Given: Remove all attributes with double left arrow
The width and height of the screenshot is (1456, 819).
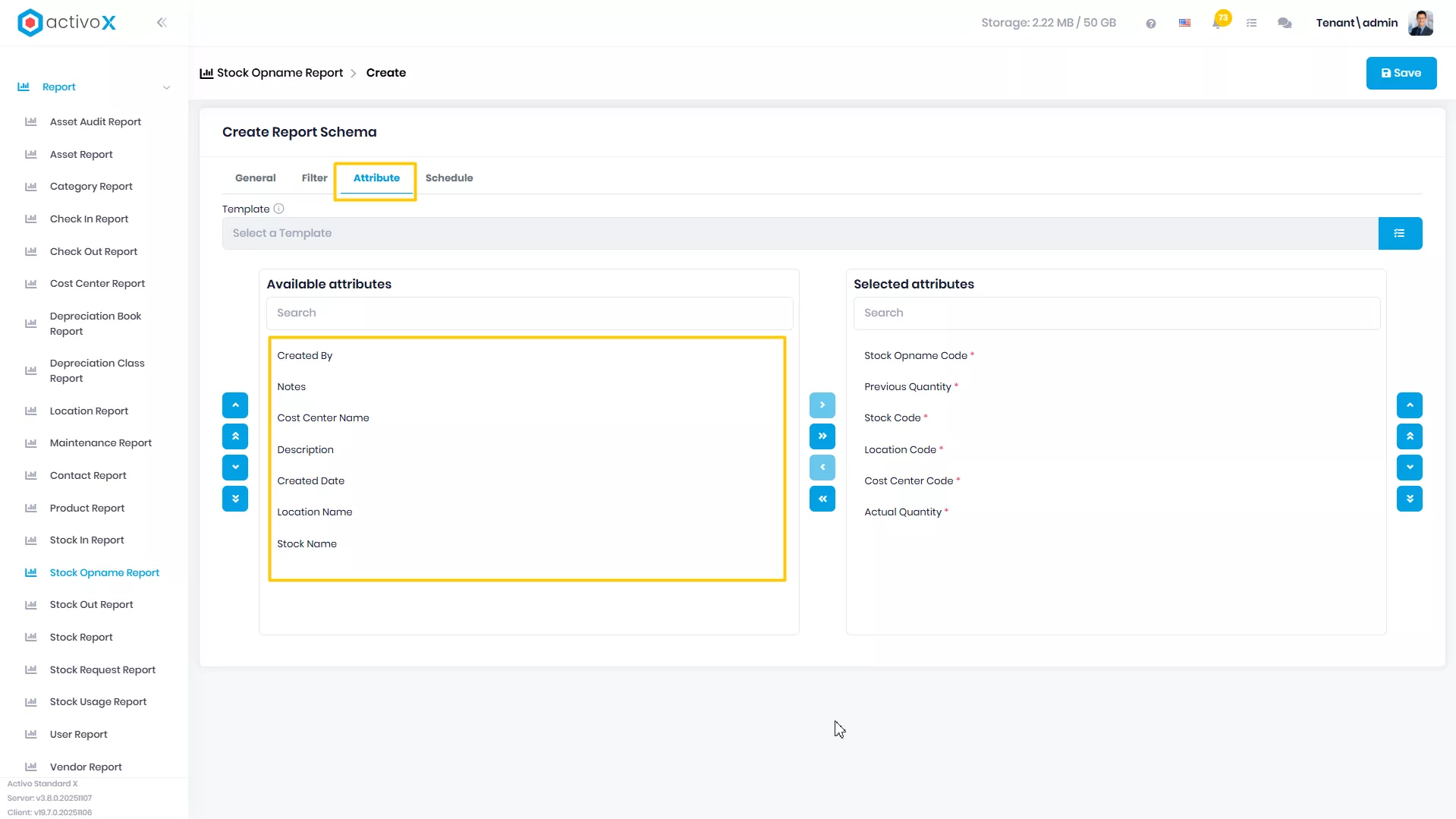Looking at the screenshot, I should [822, 499].
